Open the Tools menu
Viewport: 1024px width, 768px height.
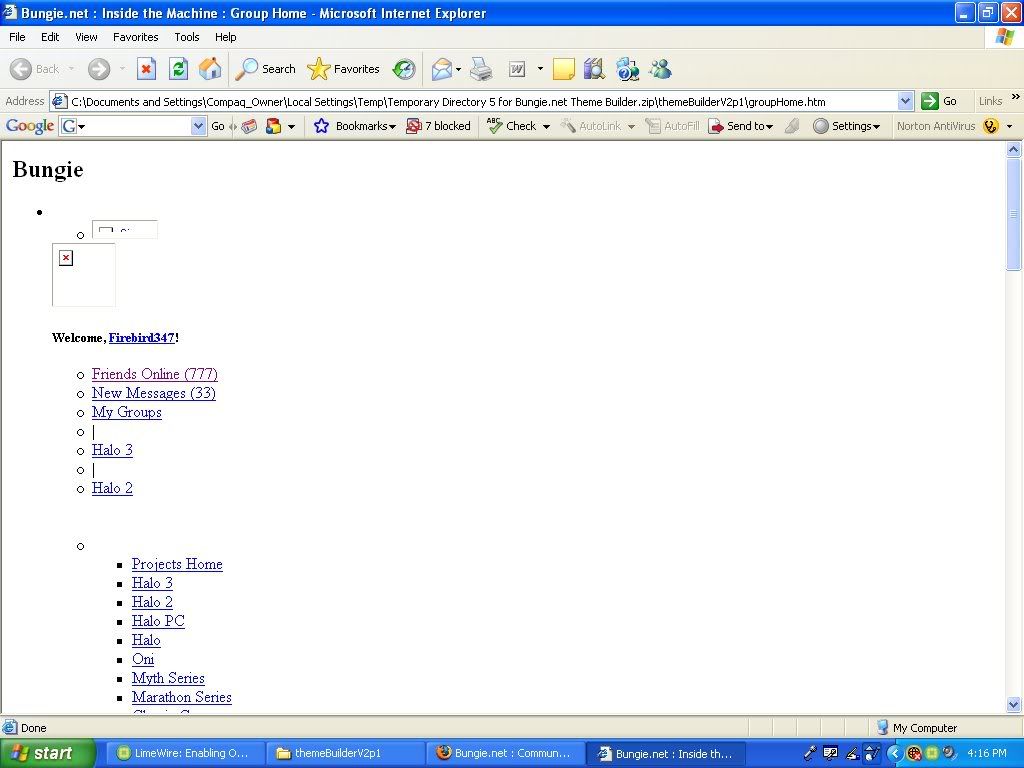tap(187, 37)
